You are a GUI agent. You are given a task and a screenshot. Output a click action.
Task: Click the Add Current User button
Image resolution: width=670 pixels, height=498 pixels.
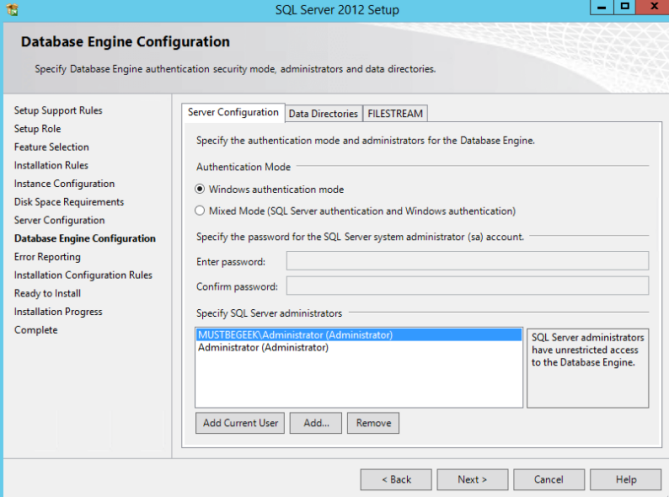click(x=240, y=423)
